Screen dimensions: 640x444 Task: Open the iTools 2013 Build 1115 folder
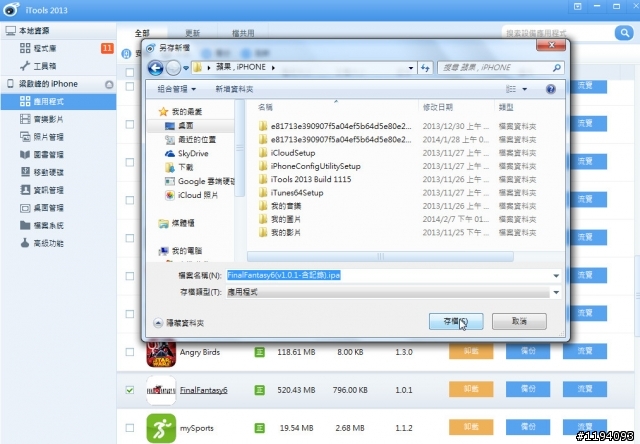coord(304,179)
